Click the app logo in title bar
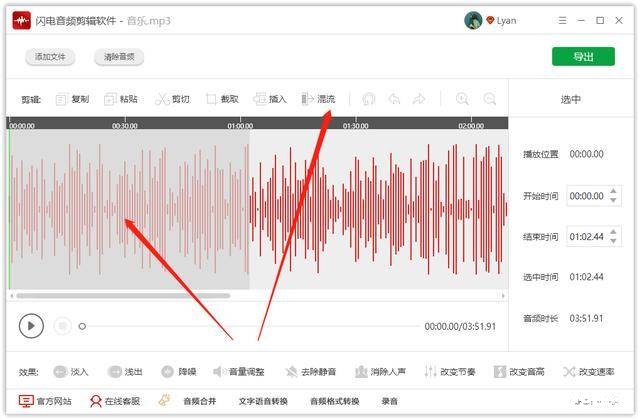 tap(22, 20)
